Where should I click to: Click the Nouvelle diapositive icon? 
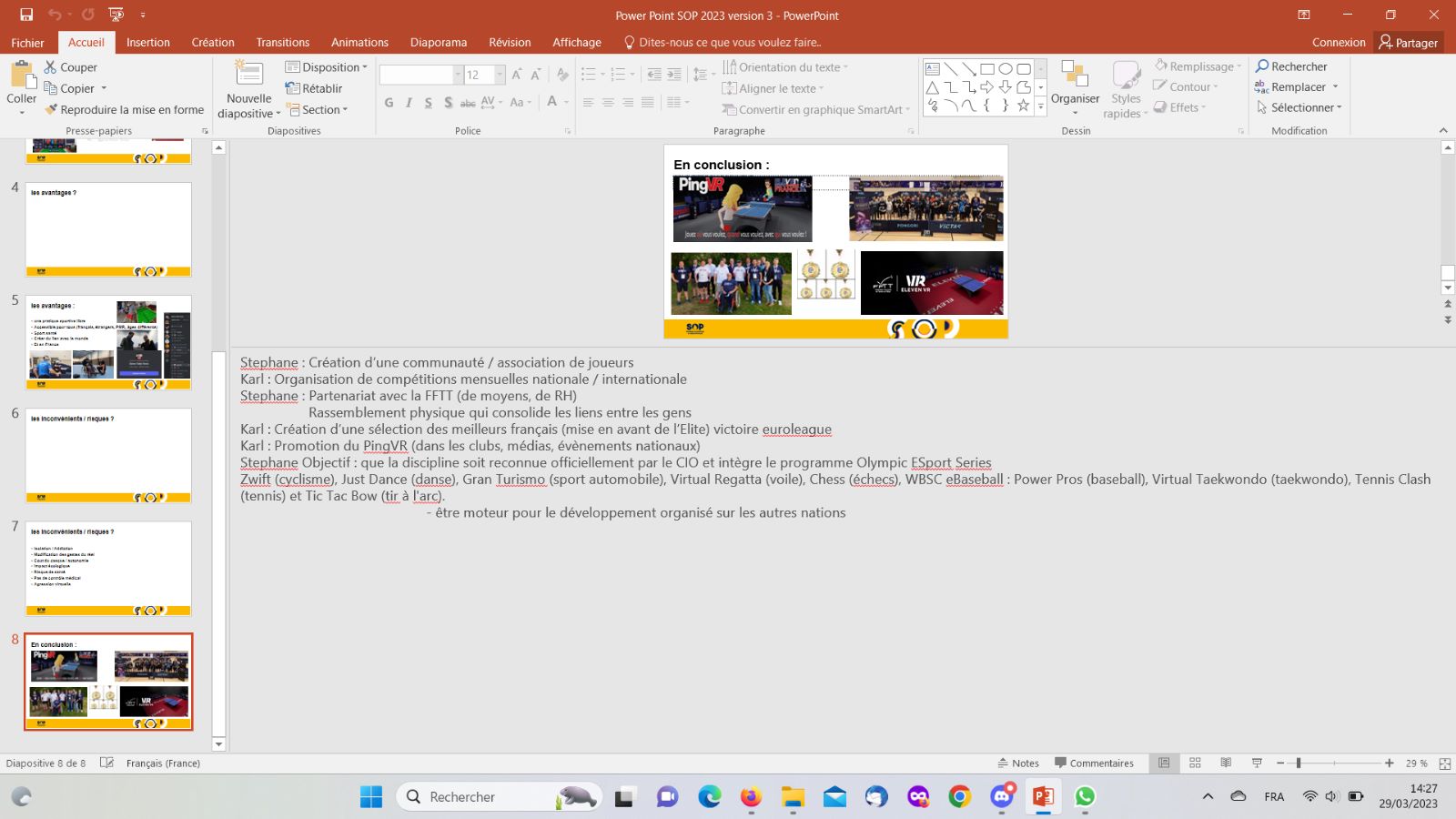tap(248, 75)
